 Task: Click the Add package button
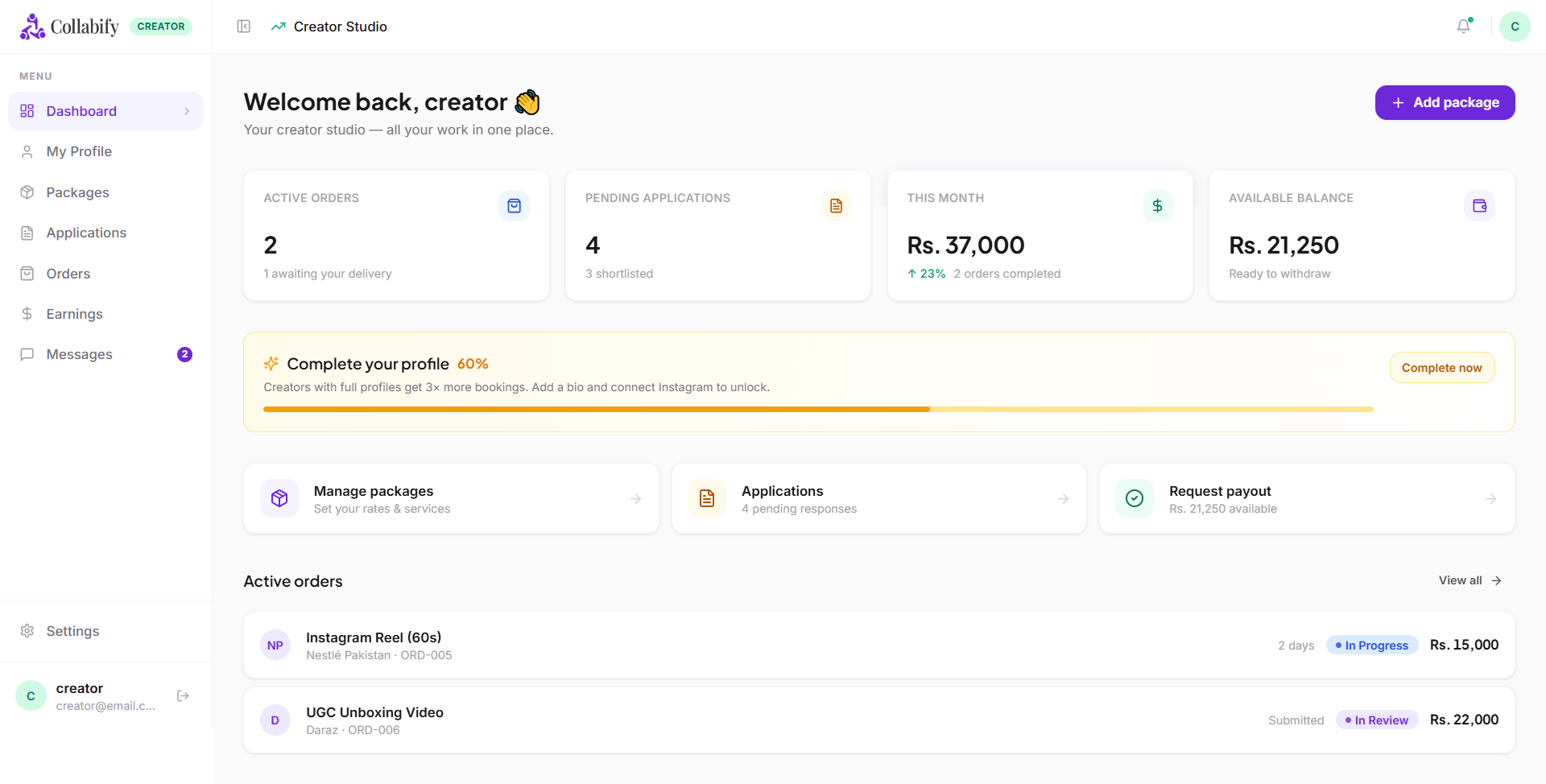[1445, 103]
